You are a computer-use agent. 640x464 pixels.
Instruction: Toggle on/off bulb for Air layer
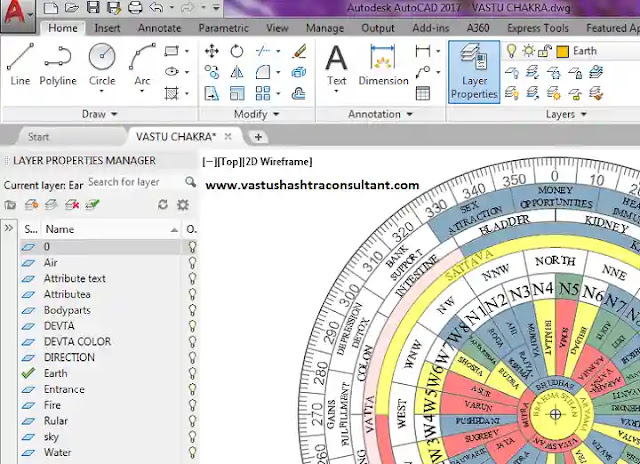click(192, 262)
